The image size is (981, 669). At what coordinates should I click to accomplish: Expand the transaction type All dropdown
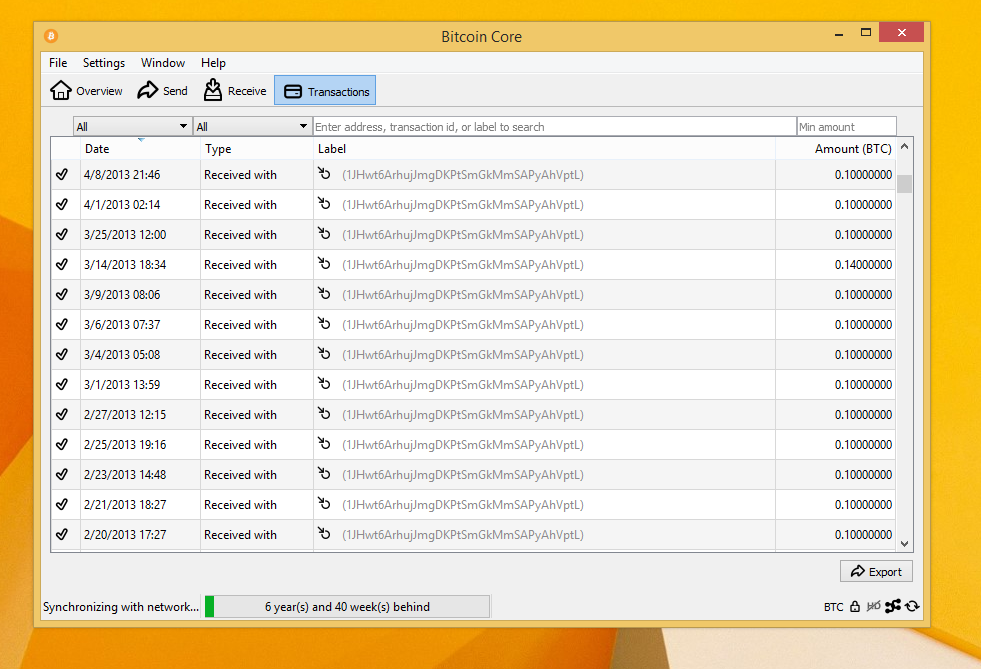252,126
